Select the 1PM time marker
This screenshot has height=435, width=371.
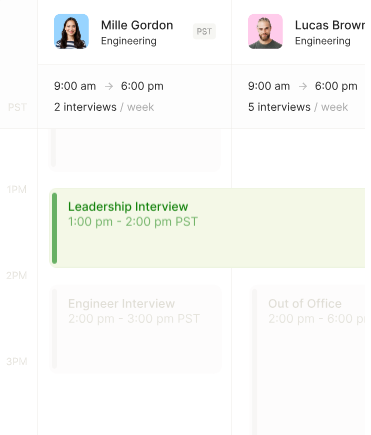point(17,189)
